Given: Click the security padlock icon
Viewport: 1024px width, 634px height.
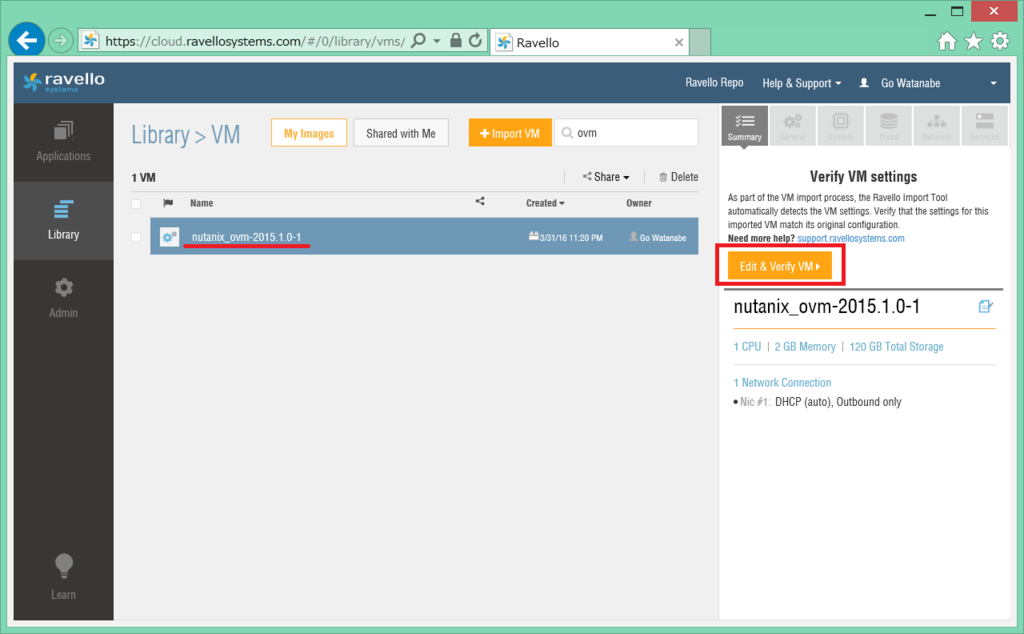Looking at the screenshot, I should click(456, 40).
